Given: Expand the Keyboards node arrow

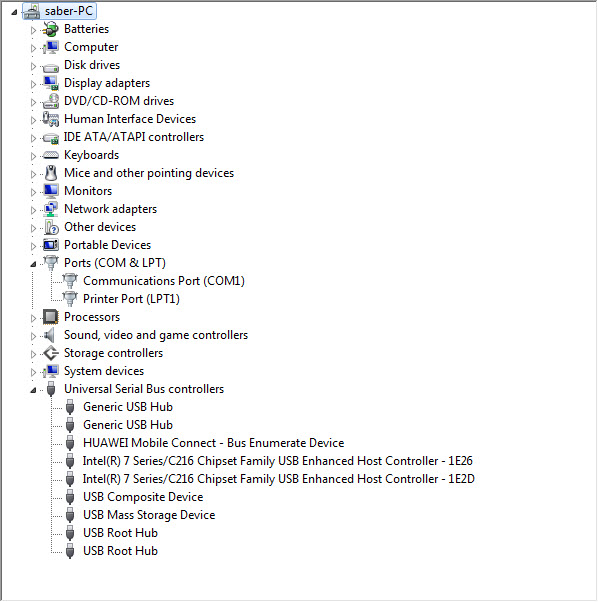Looking at the screenshot, I should pos(33,156).
